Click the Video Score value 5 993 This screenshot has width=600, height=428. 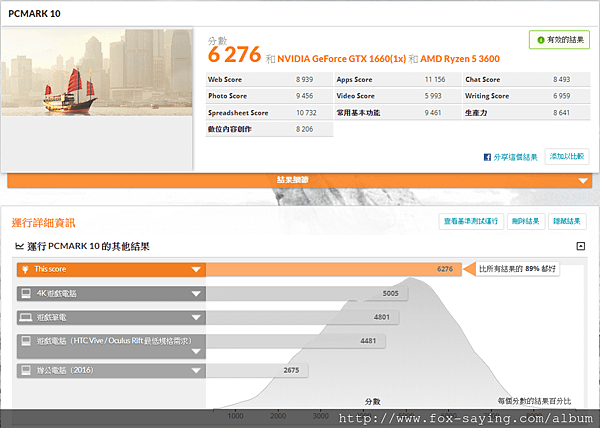click(433, 96)
